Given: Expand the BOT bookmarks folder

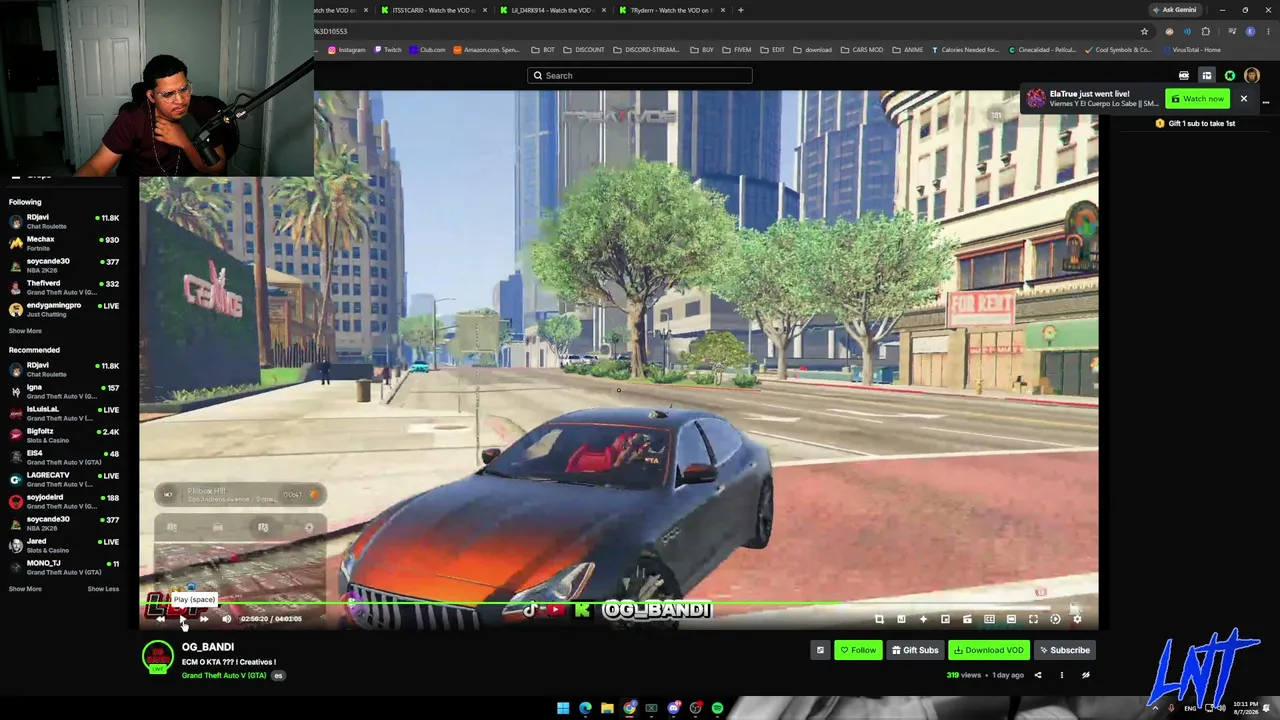Looking at the screenshot, I should 543,50.
